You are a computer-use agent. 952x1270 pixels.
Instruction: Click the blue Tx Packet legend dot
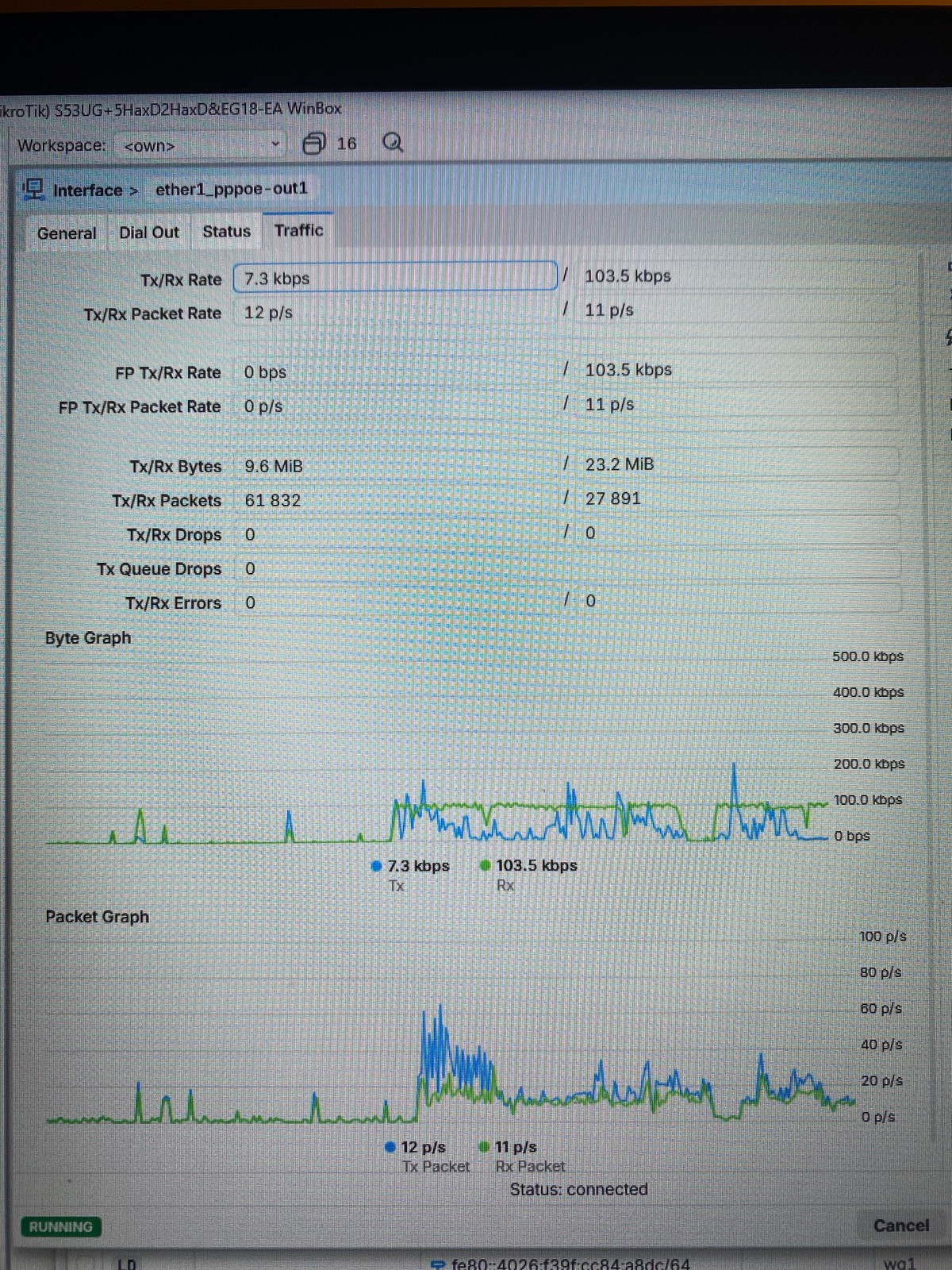[x=390, y=1147]
